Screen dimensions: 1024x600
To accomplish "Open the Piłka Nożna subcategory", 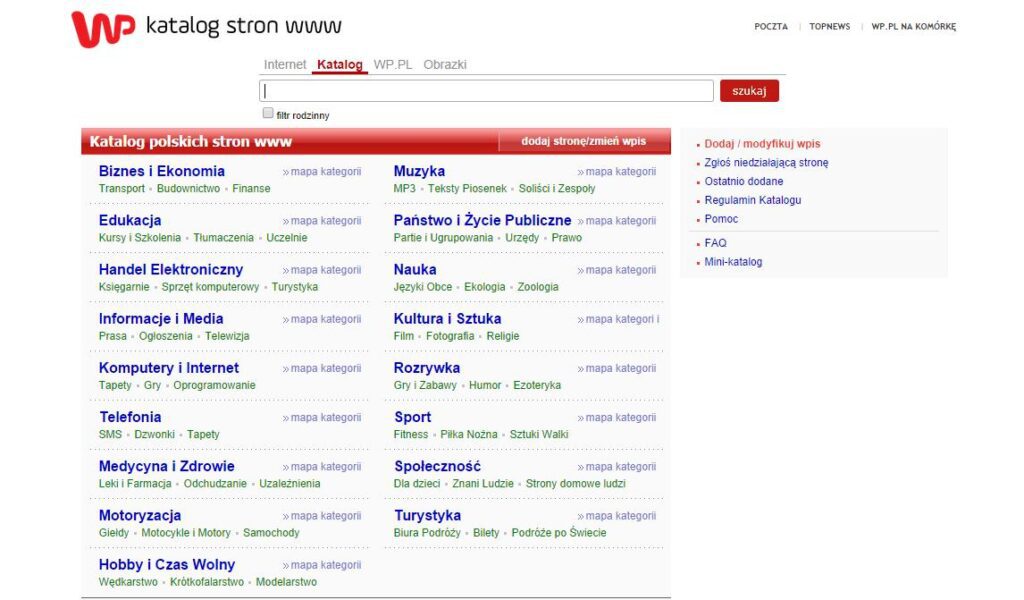I will pos(469,434).
